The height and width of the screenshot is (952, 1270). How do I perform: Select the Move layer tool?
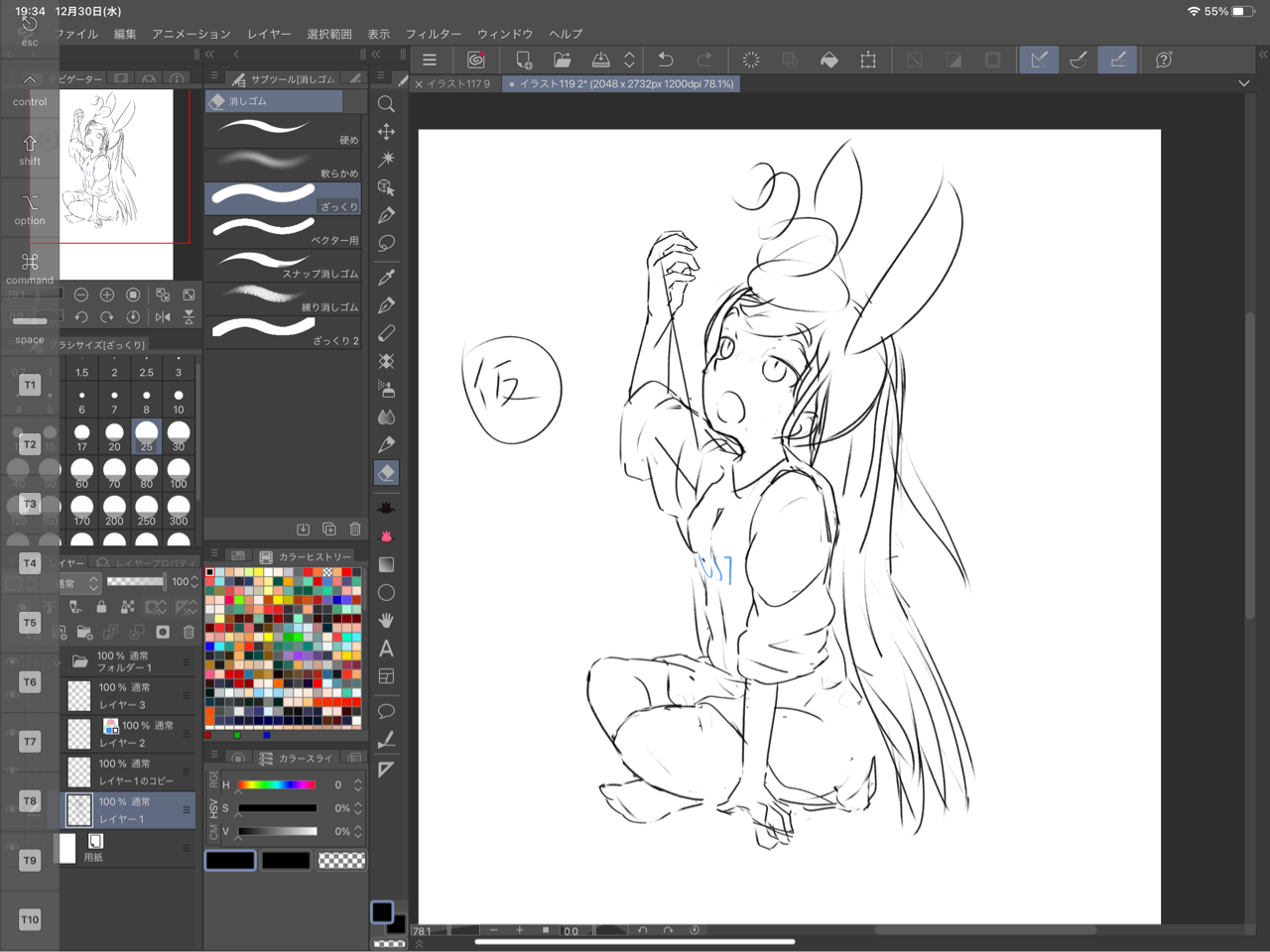pos(387,131)
